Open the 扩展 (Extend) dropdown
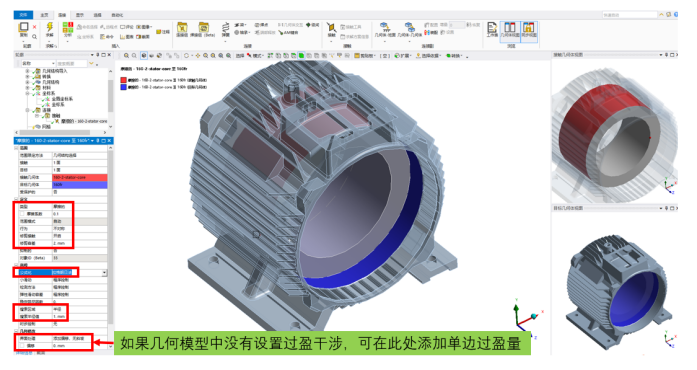 [x=402, y=56]
